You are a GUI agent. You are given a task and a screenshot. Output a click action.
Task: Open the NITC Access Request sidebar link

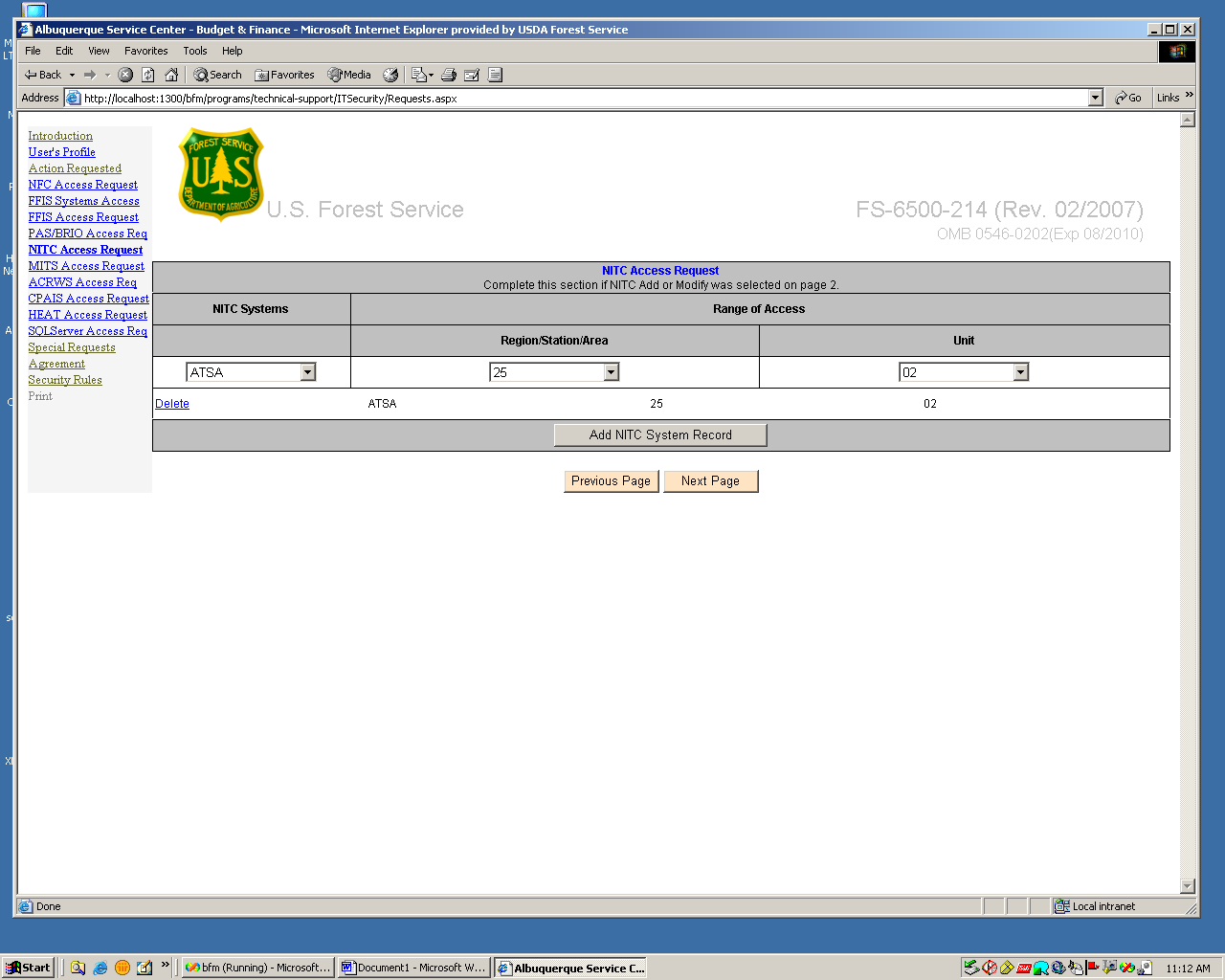click(85, 250)
